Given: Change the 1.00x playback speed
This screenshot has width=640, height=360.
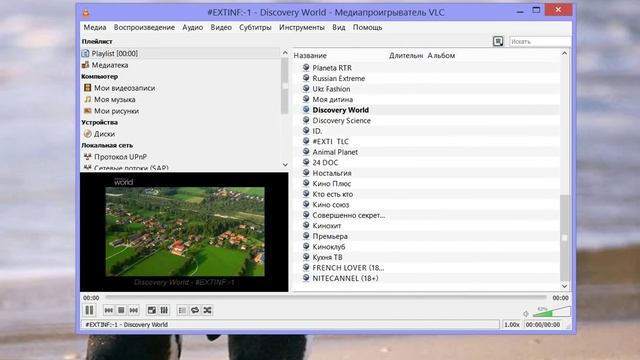Looking at the screenshot, I should point(511,324).
